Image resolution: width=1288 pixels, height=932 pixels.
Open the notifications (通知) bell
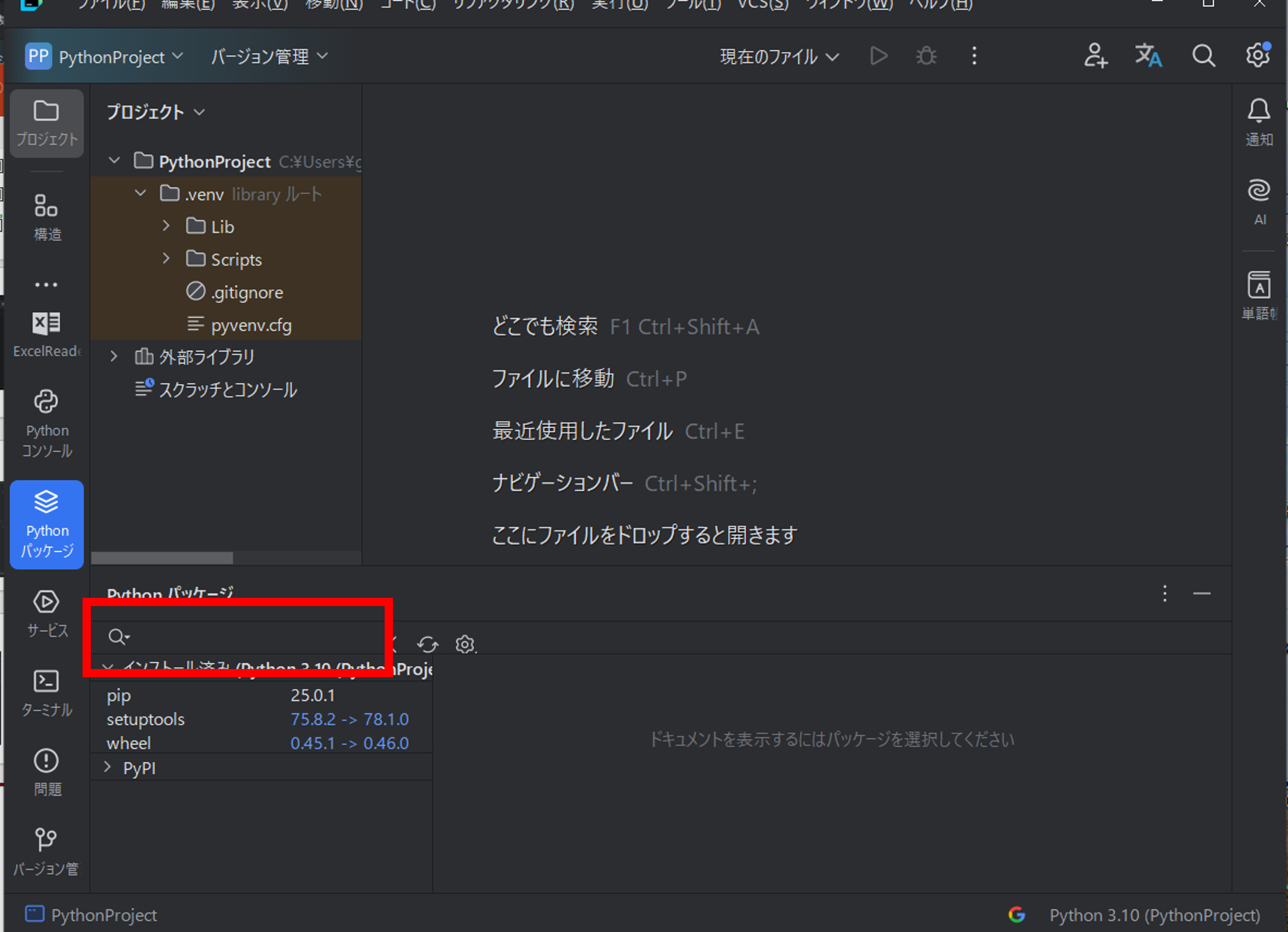coord(1258,119)
